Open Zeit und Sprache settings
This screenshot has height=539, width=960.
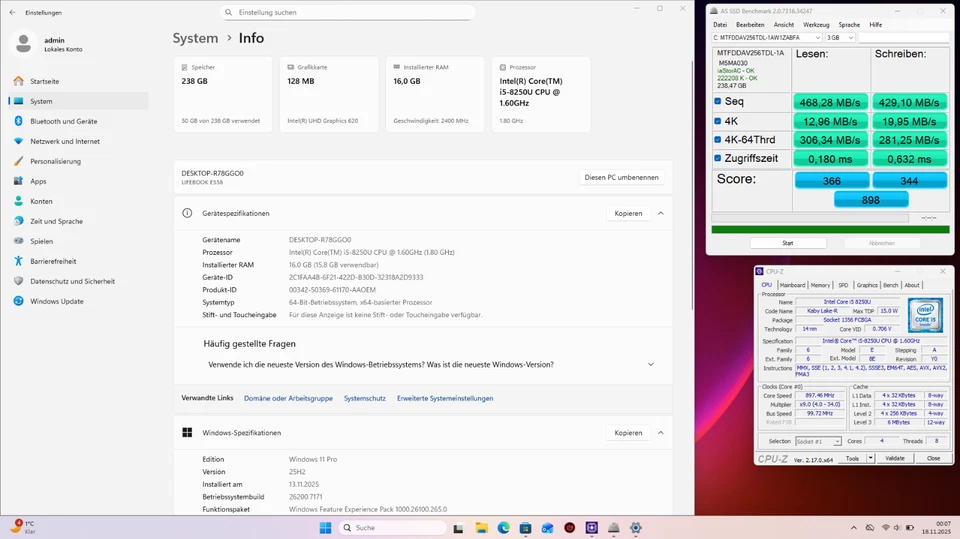pos(78,222)
